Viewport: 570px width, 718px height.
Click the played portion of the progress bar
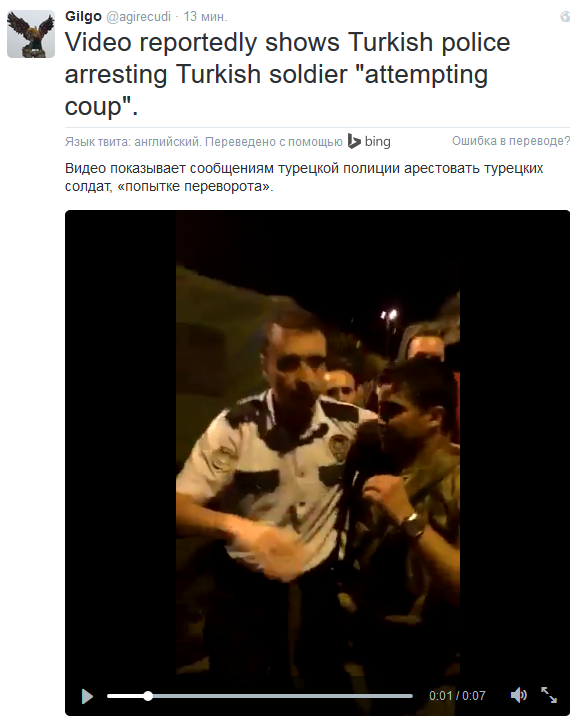[x=125, y=696]
